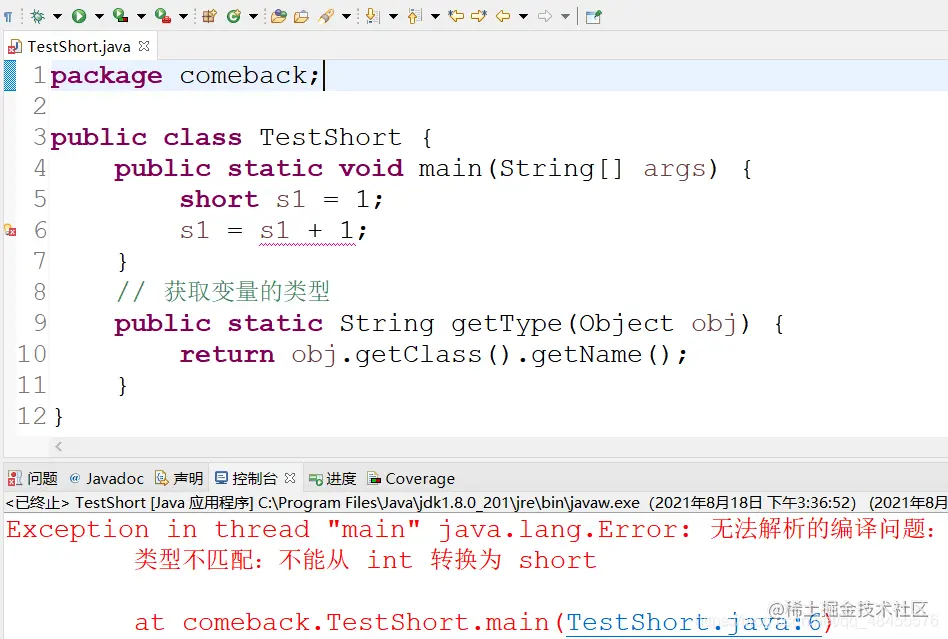
Task: Toggle show whitespace characters pilcrow icon
Action: point(8,17)
